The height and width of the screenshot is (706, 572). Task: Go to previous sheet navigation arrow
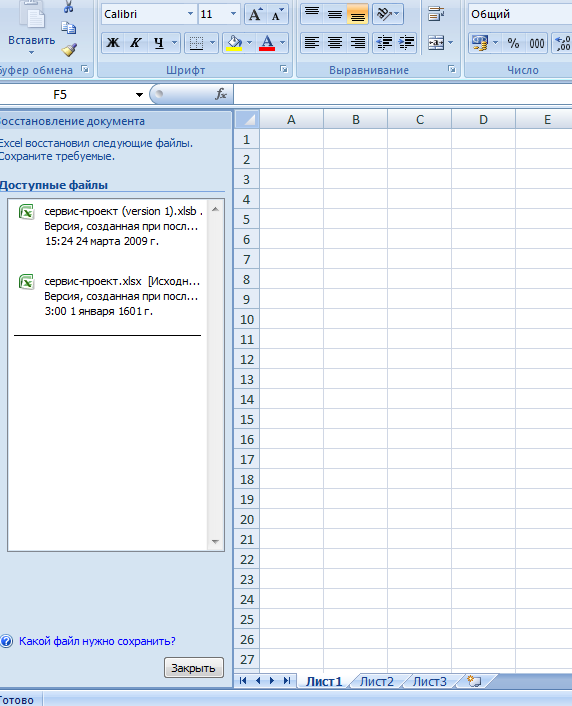258,680
